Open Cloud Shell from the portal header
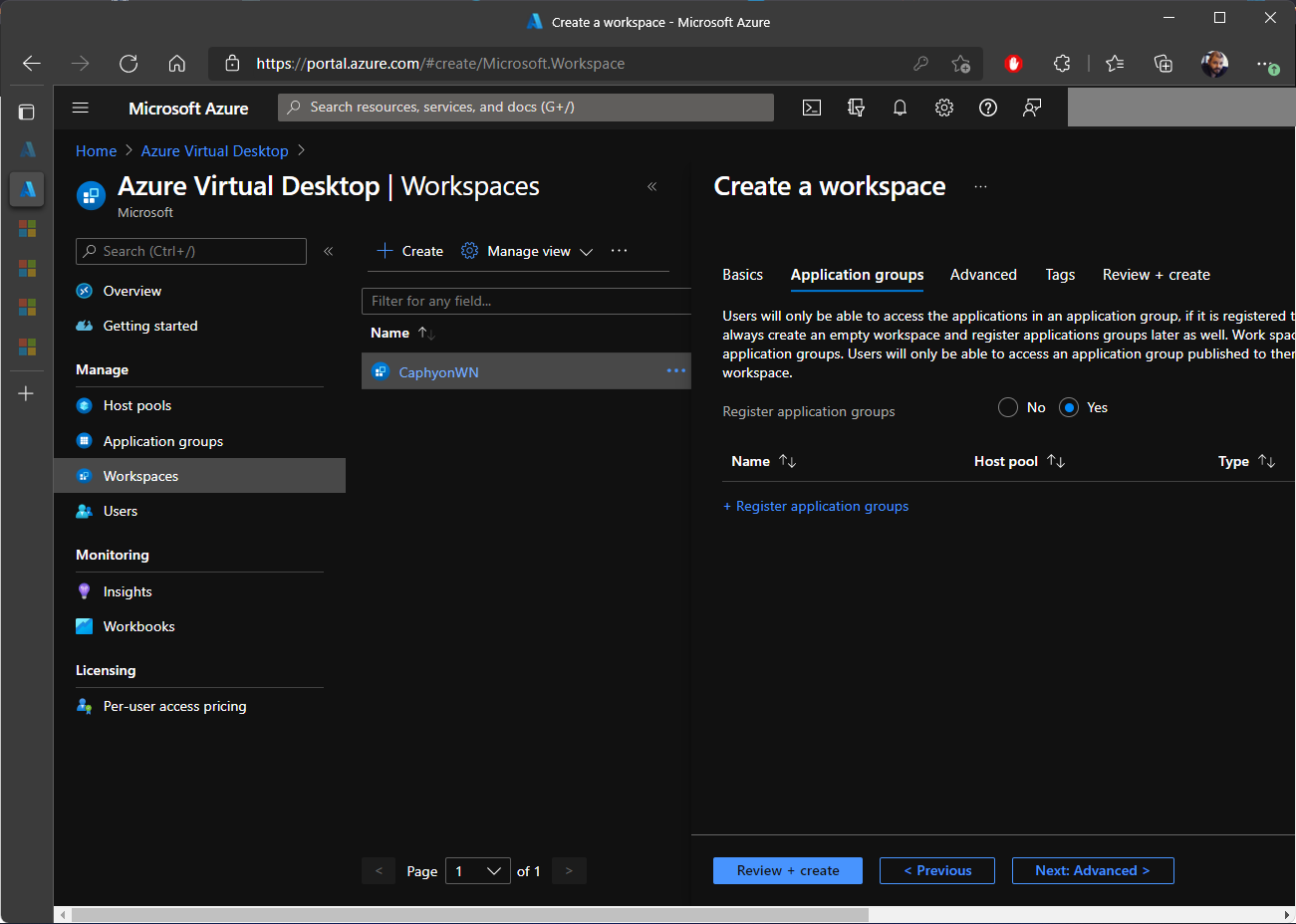Image resolution: width=1296 pixels, height=924 pixels. click(812, 108)
